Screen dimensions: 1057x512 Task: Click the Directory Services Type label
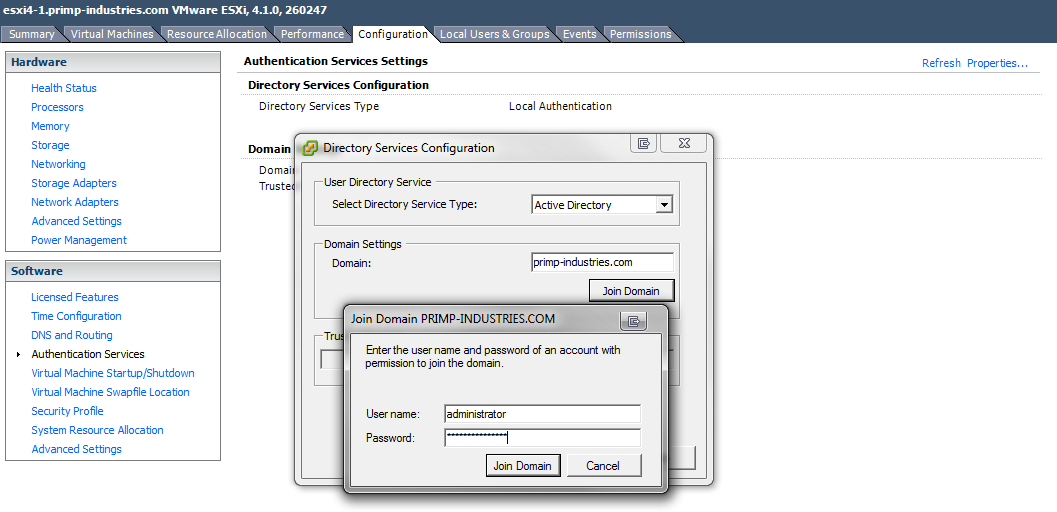pos(319,106)
